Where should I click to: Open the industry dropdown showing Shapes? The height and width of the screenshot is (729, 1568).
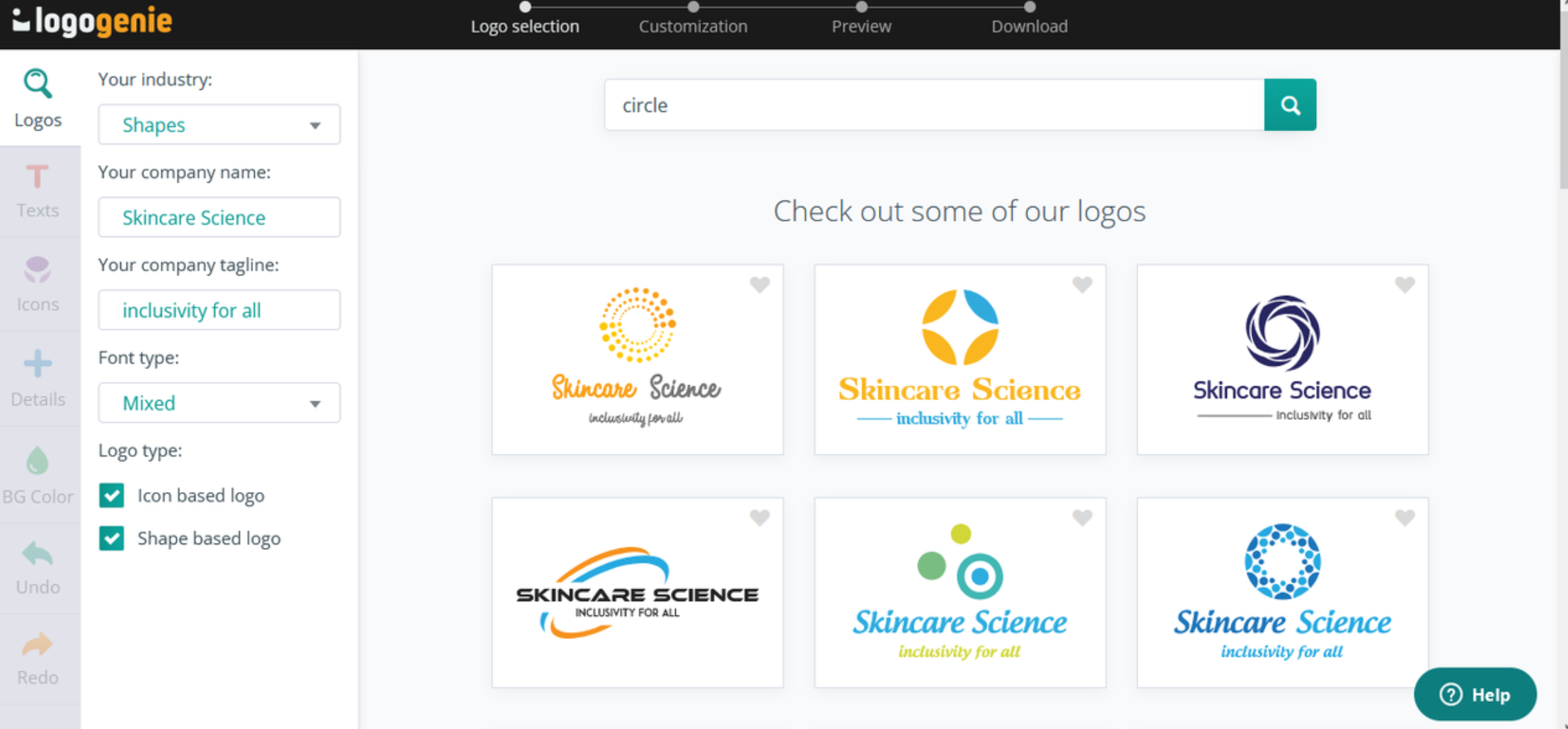(219, 125)
